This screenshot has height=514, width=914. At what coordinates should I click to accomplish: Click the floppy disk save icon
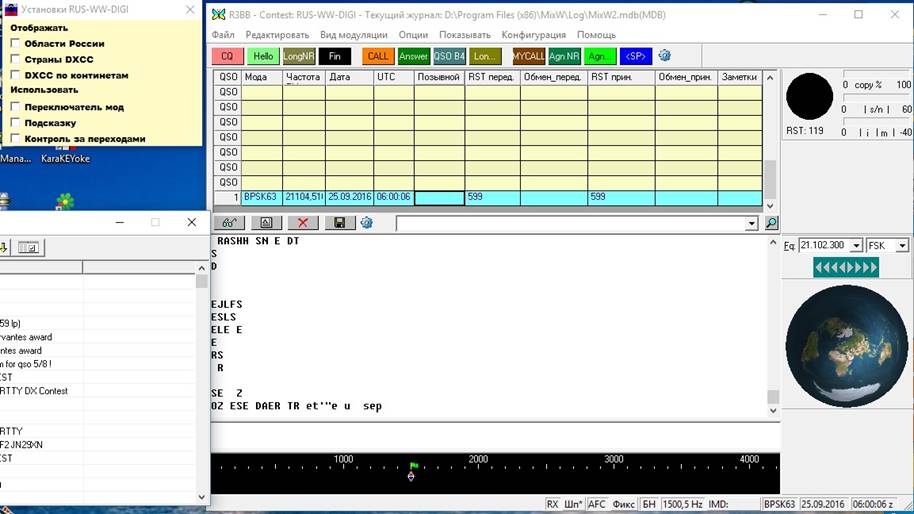tap(339, 223)
